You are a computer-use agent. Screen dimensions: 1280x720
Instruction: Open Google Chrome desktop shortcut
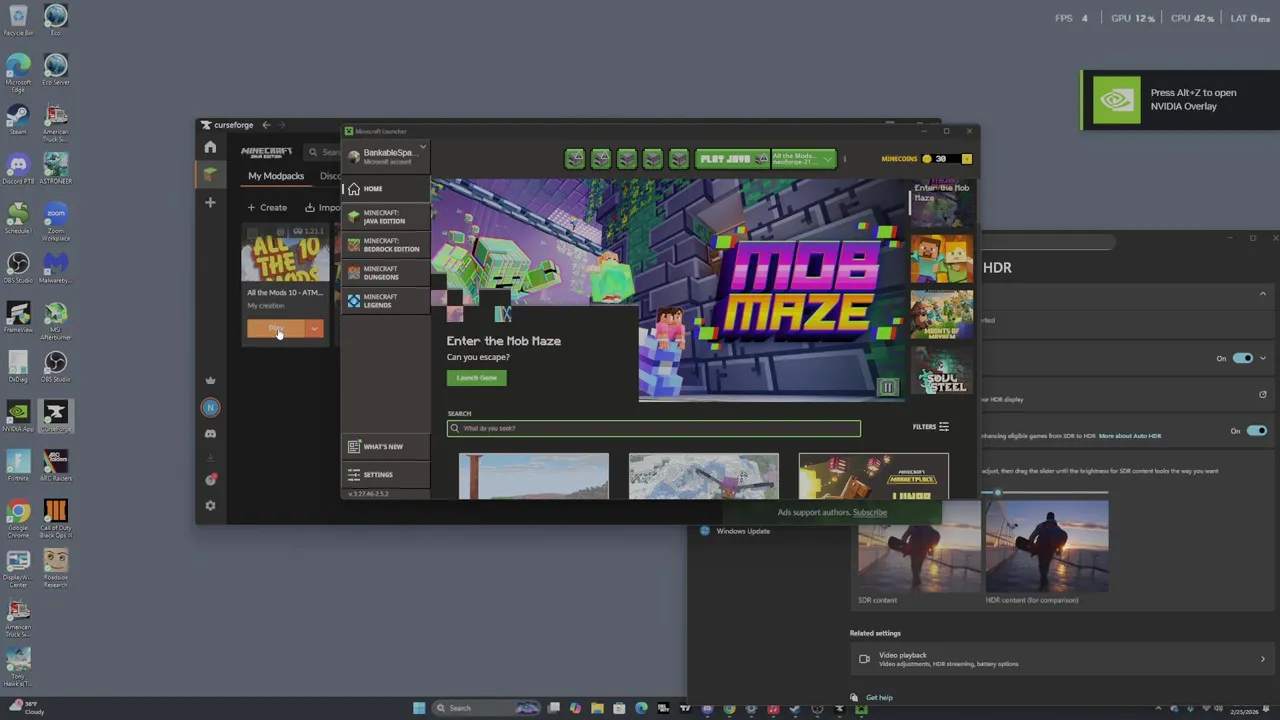18,516
